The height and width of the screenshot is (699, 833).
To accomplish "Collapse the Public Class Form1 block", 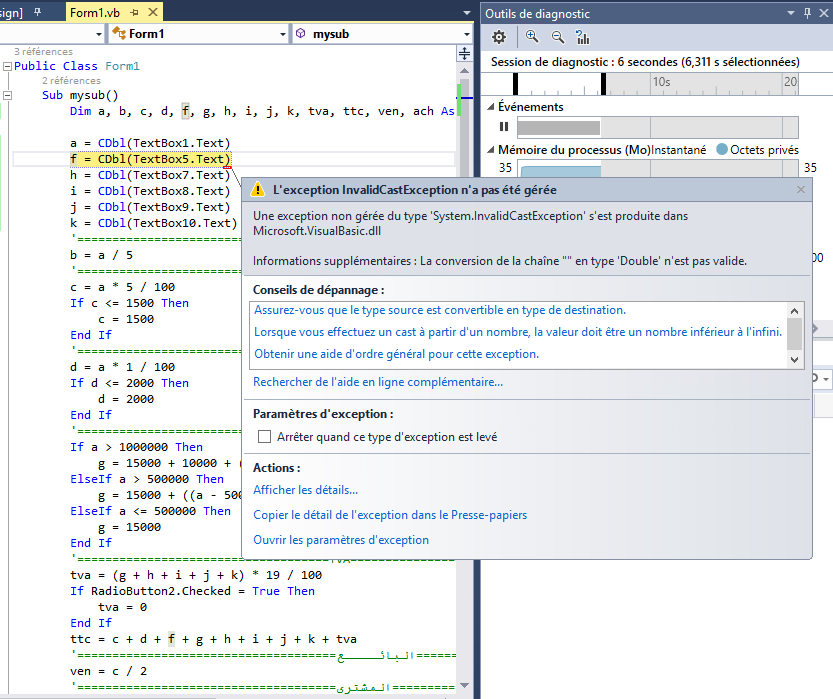I will pyautogui.click(x=7, y=66).
